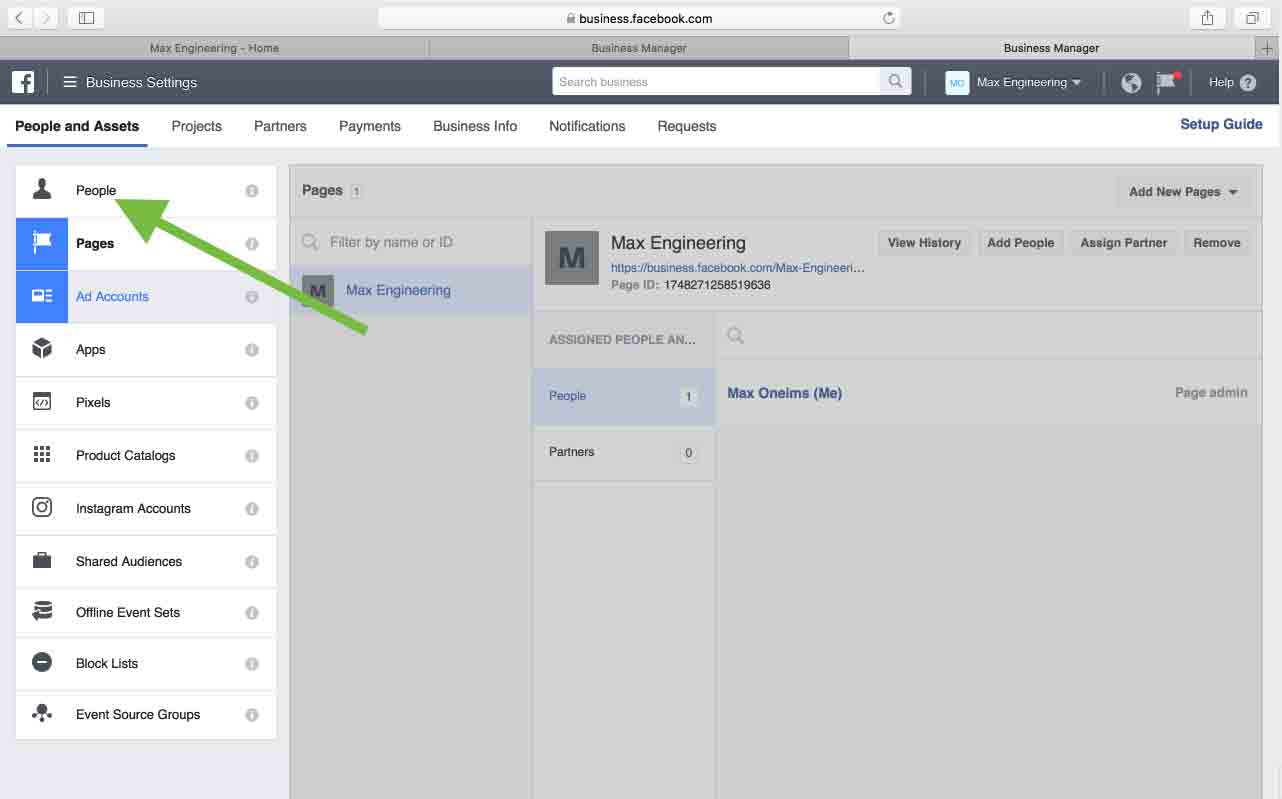Click the Search business input field
The image size is (1282, 799).
(716, 82)
